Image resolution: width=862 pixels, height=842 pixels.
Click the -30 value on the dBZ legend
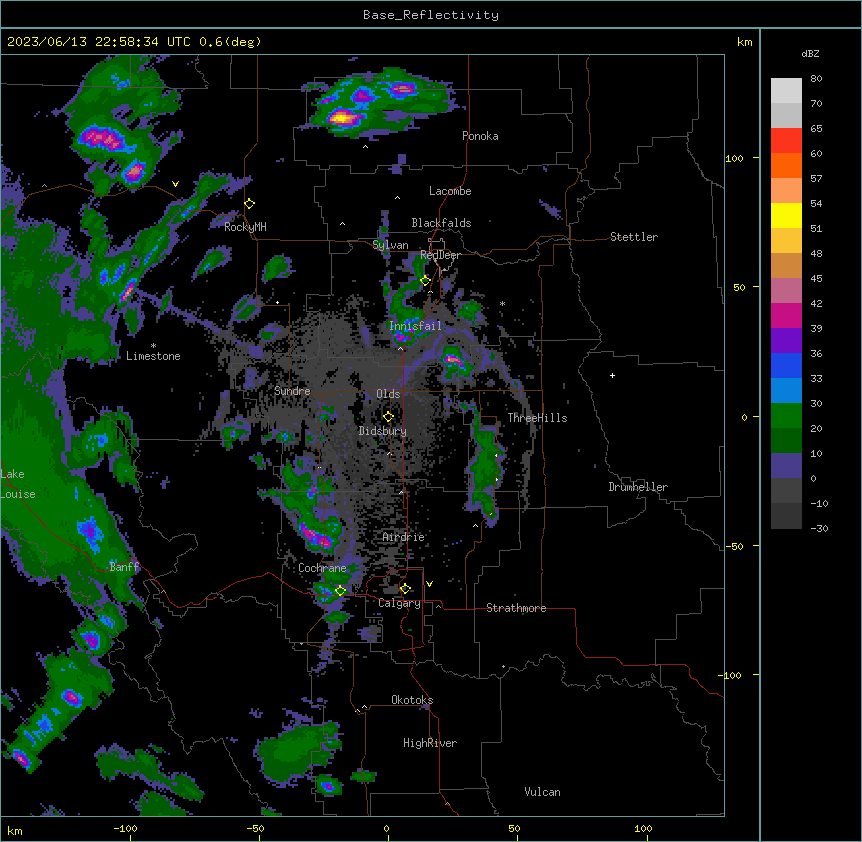[819, 528]
